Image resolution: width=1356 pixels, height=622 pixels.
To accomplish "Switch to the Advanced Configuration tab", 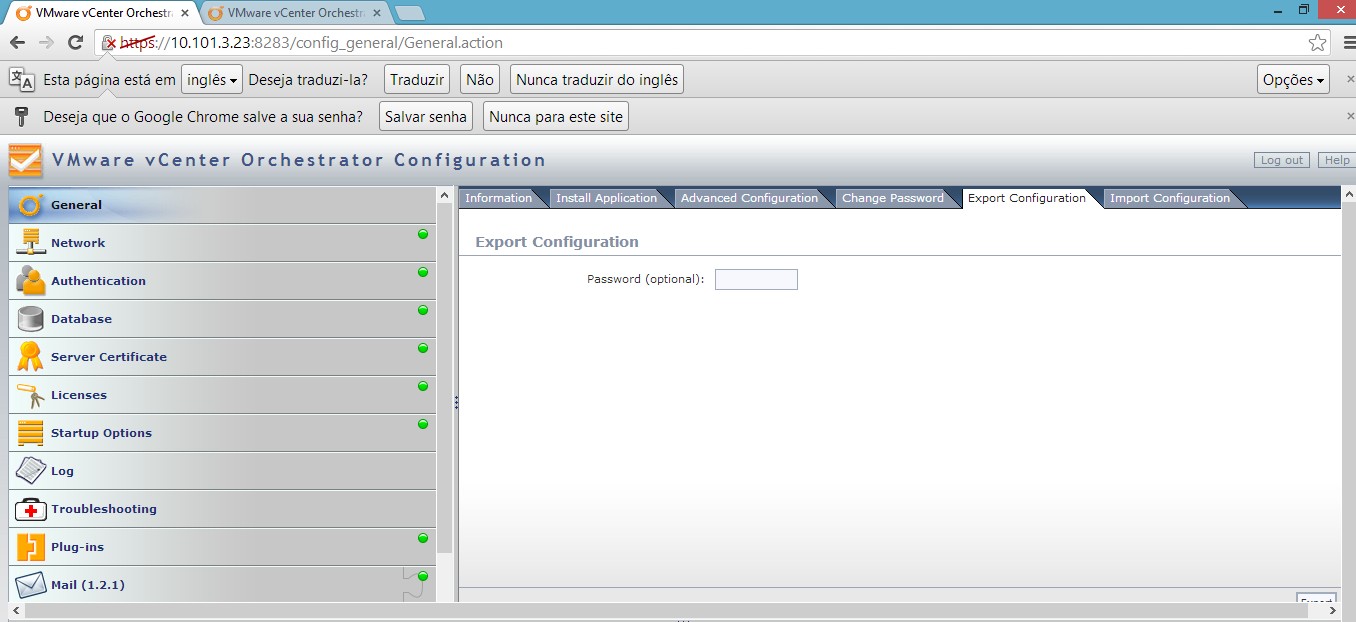I will 749,198.
